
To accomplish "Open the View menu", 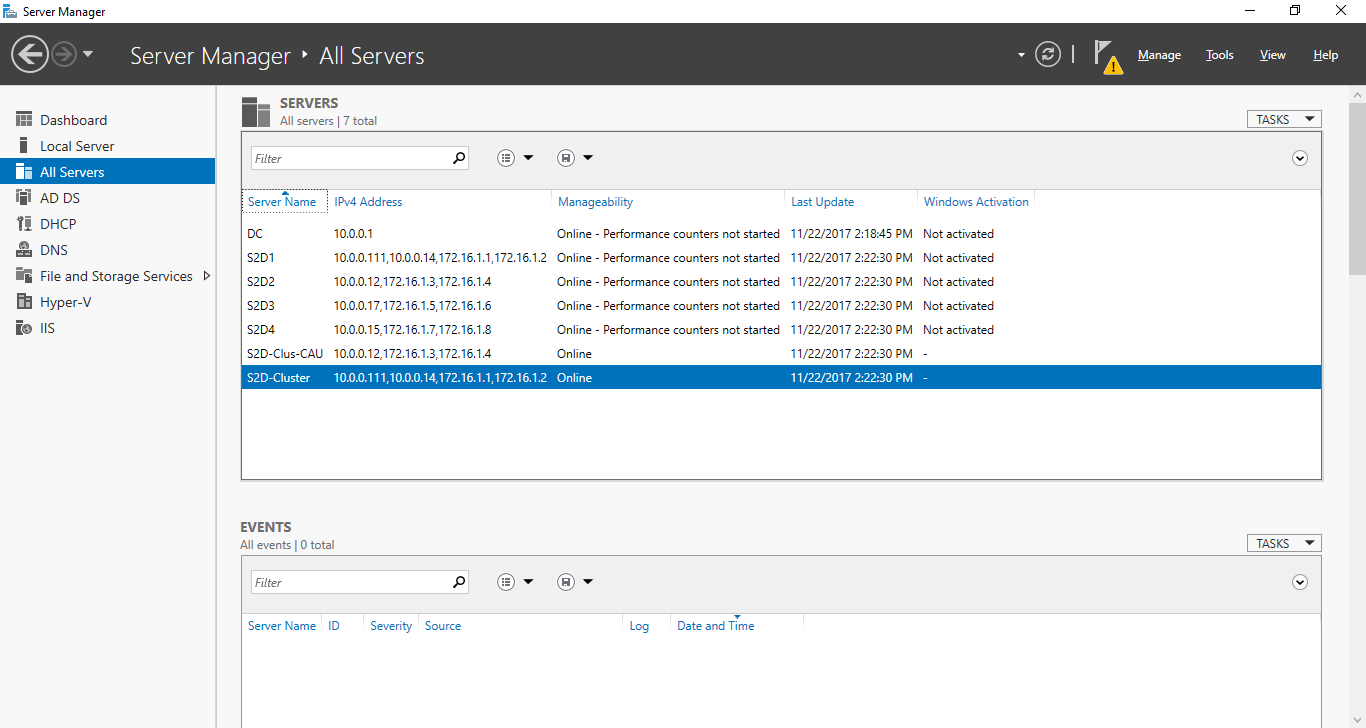I will [x=1272, y=55].
